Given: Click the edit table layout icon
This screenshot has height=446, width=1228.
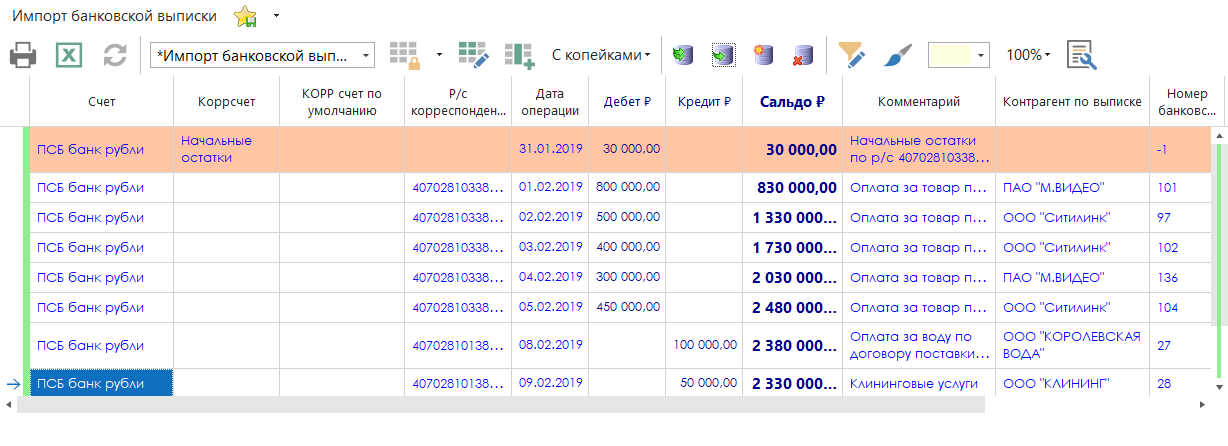Looking at the screenshot, I should [x=472, y=55].
